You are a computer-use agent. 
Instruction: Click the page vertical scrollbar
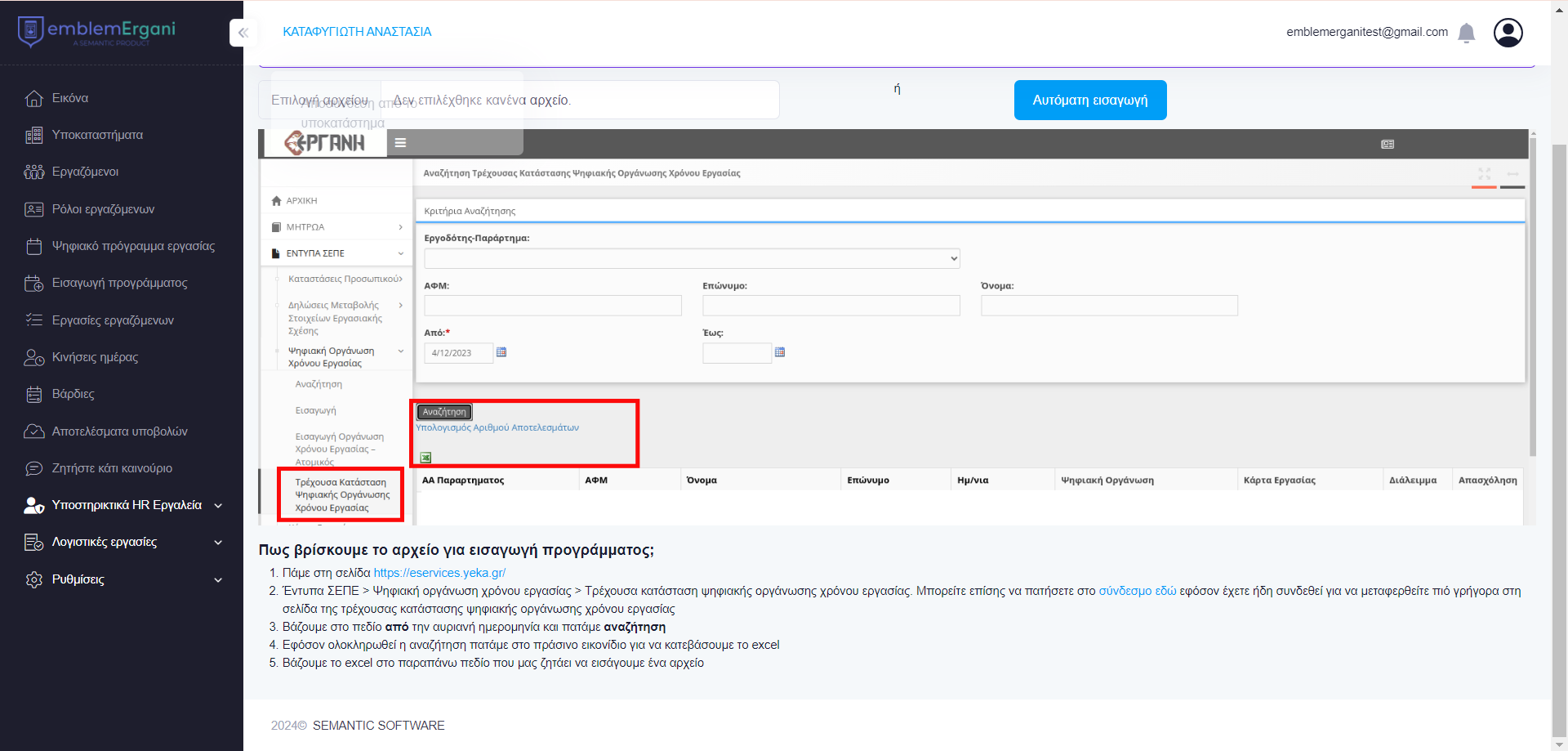1559,409
